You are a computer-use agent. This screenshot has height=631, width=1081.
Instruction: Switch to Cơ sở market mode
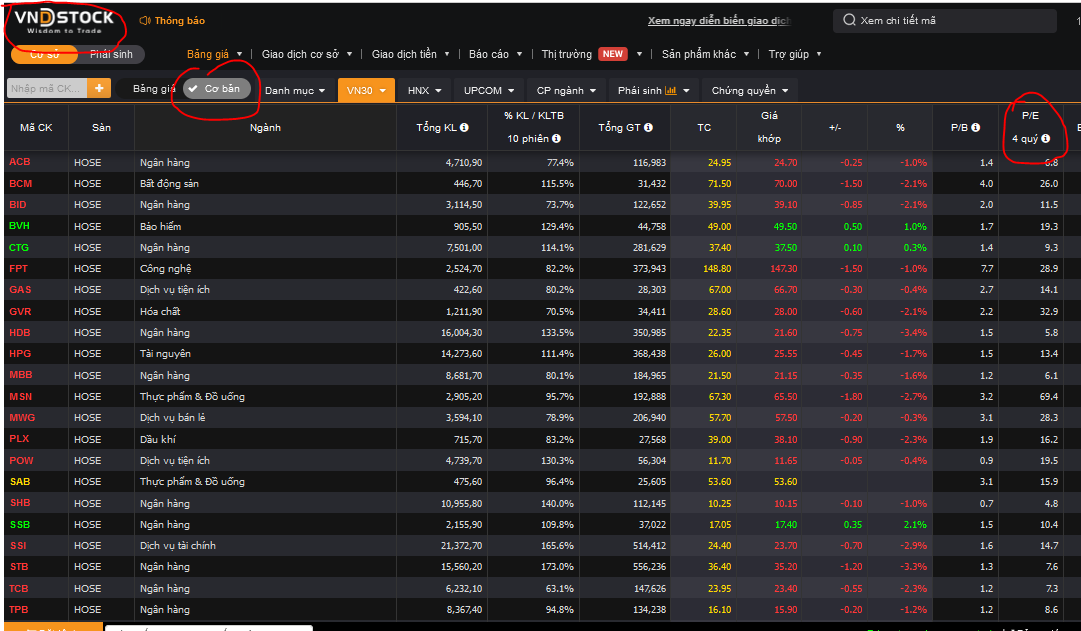(x=44, y=54)
